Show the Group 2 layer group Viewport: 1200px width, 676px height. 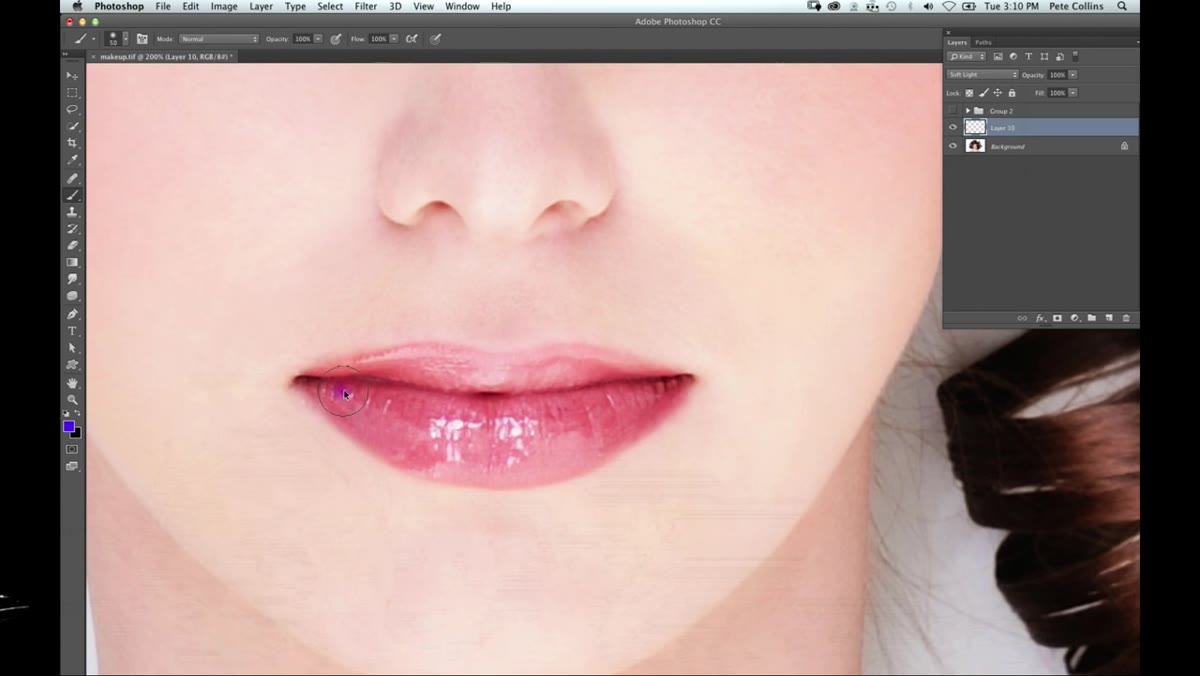[952, 110]
